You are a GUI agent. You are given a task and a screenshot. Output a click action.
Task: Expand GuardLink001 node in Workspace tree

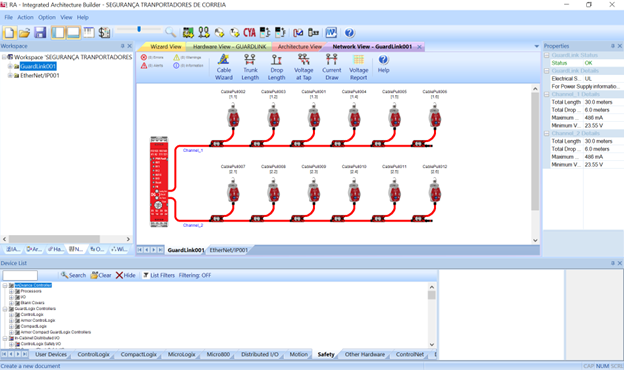(x=10, y=66)
